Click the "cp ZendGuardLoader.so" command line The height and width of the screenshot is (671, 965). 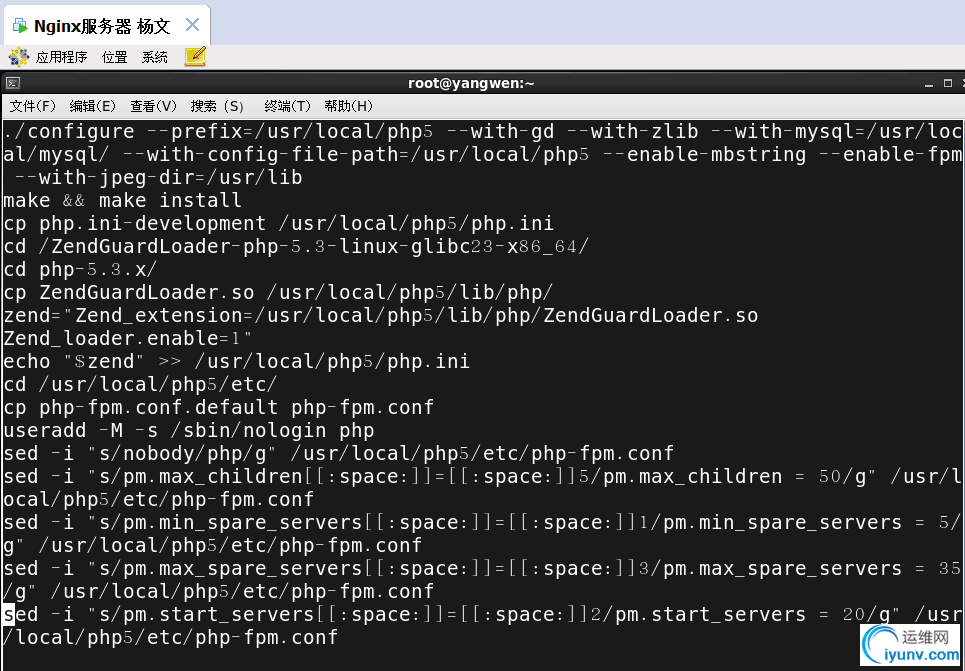(x=278, y=292)
